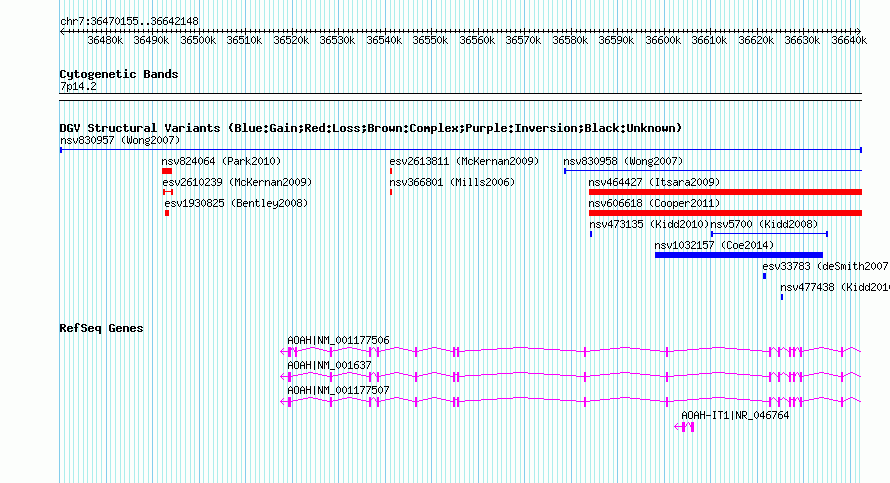Image resolution: width=890 pixels, height=483 pixels.
Task: Open the esv2610239 (McKernan2009) variant label
Action: (x=237, y=182)
